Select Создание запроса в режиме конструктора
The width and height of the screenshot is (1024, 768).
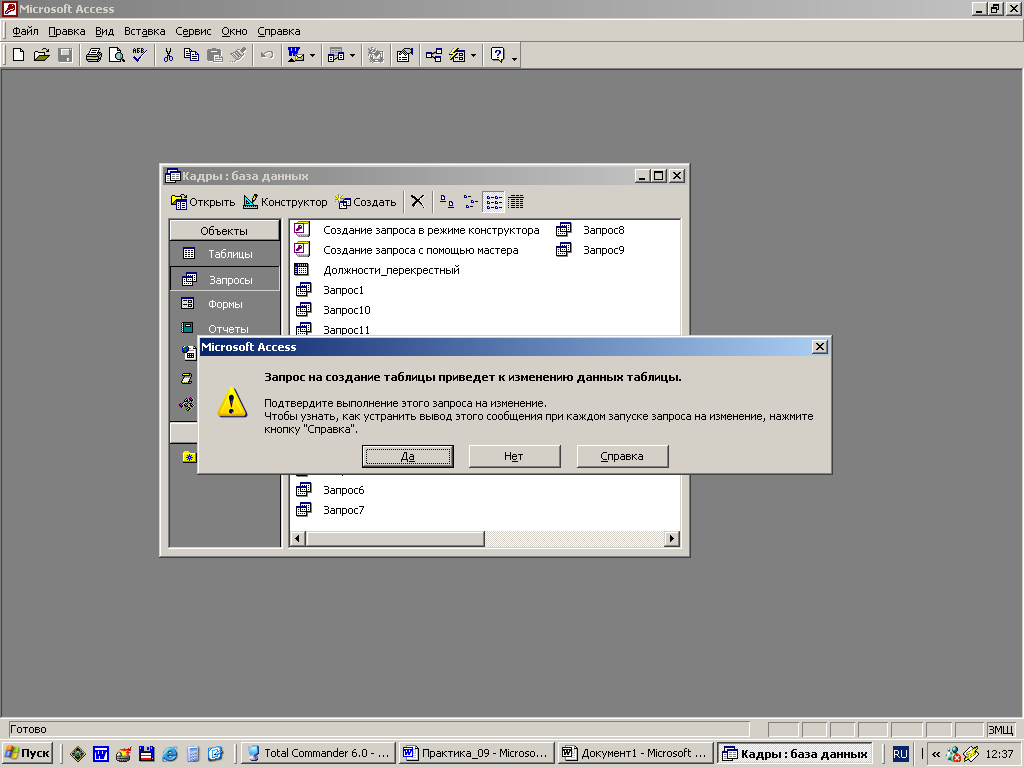click(x=417, y=230)
